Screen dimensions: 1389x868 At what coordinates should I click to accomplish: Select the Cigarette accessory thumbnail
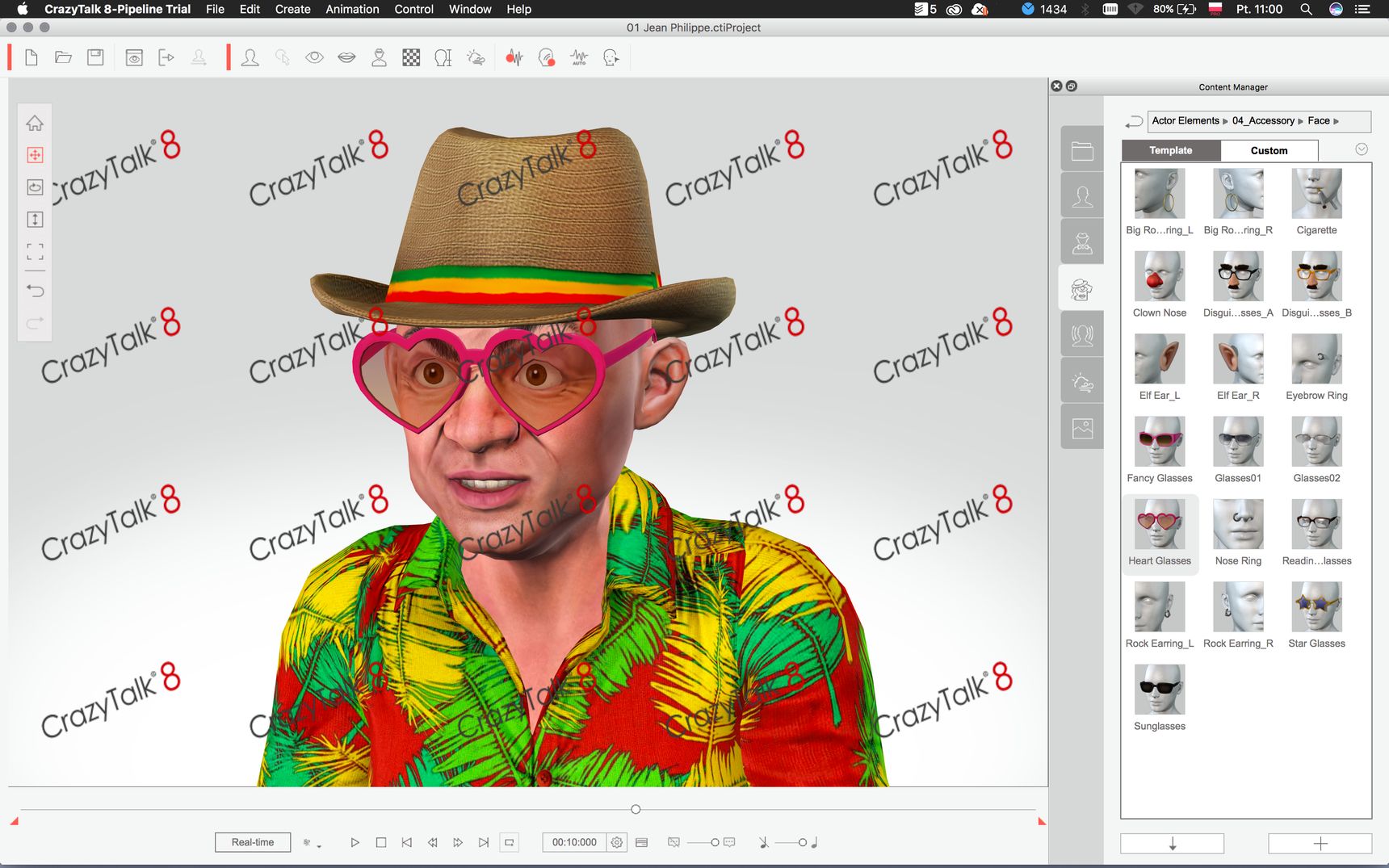(x=1316, y=193)
